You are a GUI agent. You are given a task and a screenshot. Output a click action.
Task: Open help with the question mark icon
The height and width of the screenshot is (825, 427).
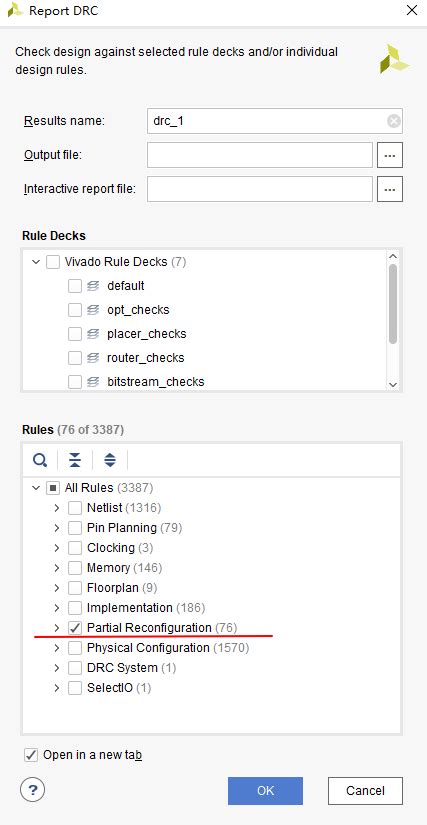point(33,790)
